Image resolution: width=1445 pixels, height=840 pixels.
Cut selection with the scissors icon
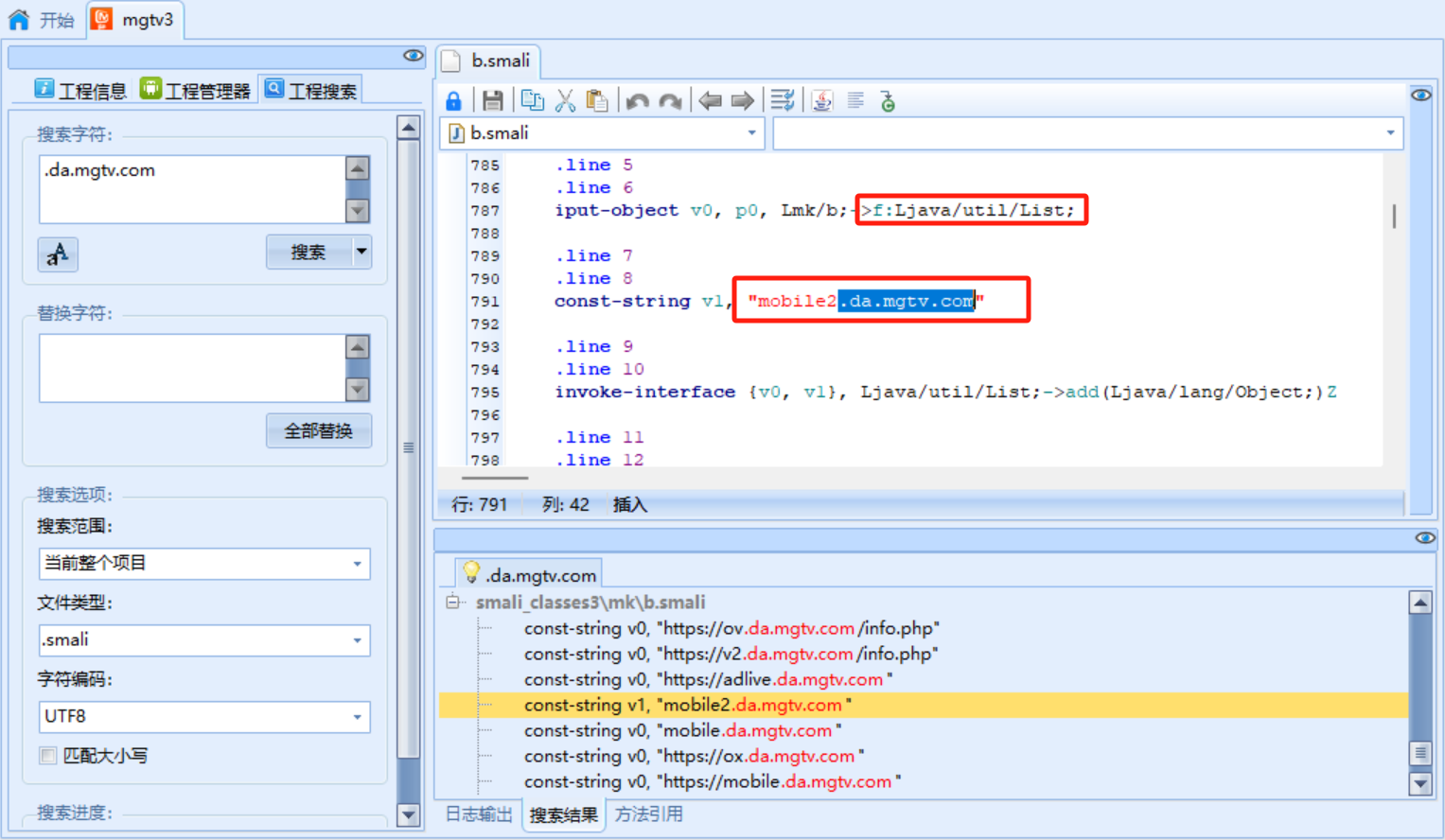click(x=565, y=100)
